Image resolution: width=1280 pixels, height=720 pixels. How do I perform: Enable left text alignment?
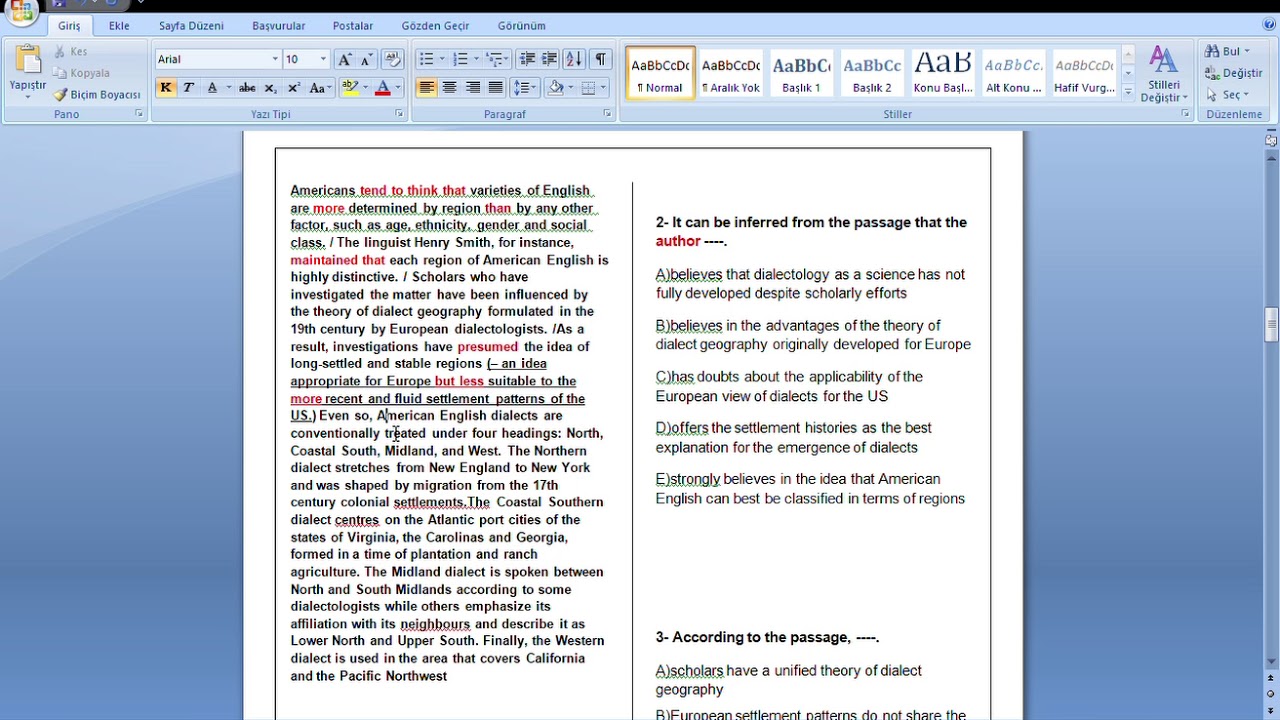pos(427,88)
